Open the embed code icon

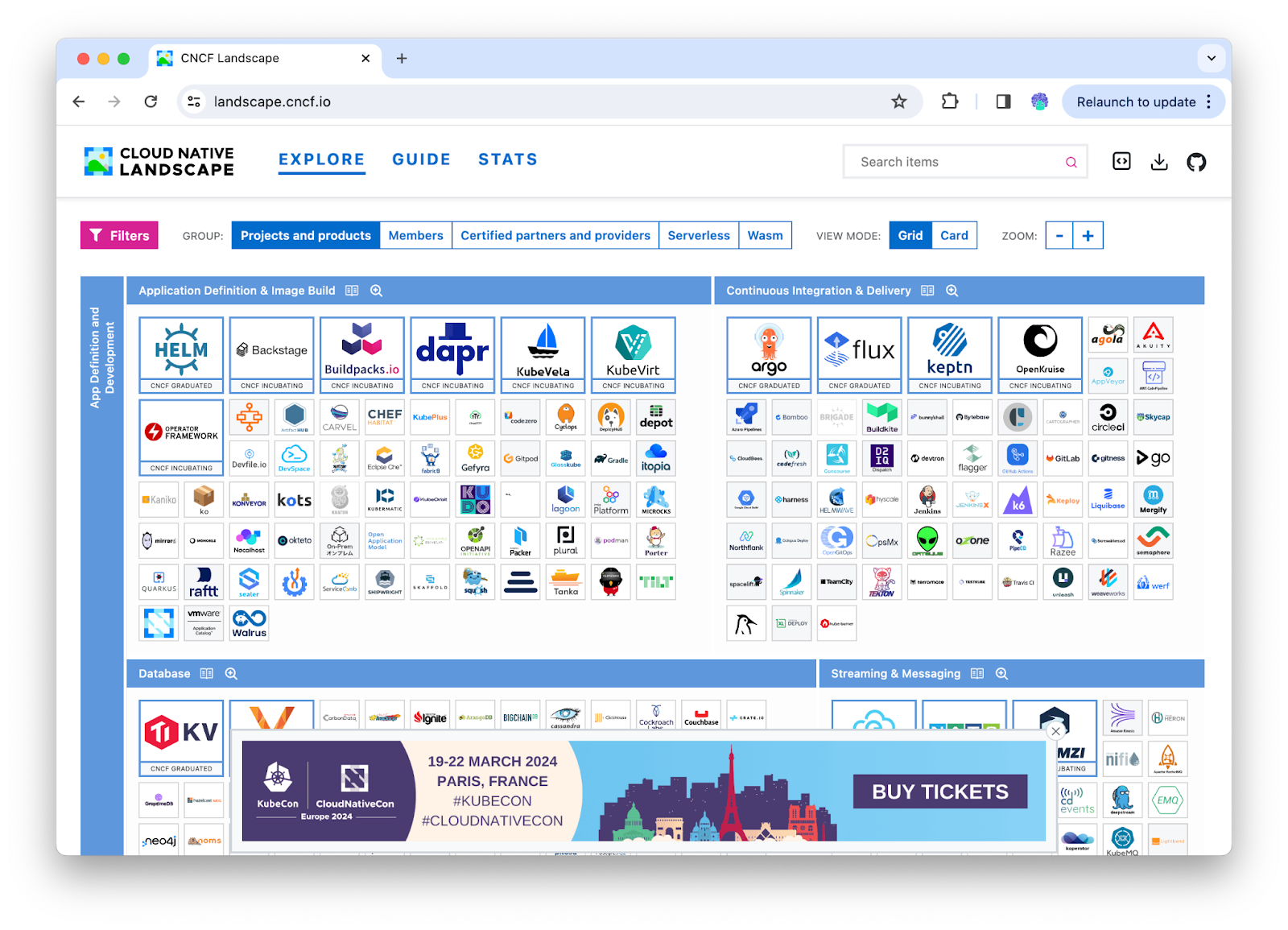click(1121, 162)
